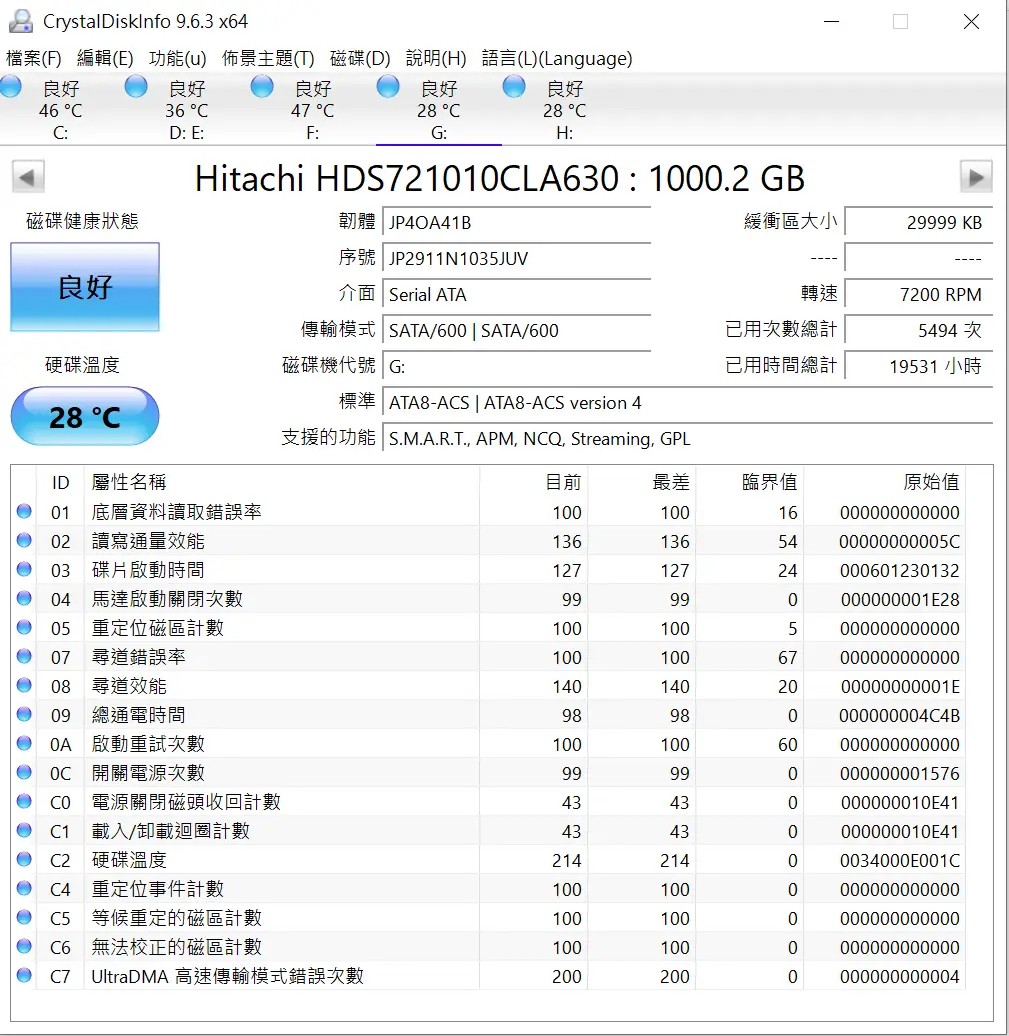Open the 語言(L)(Language) menu
Screen dimensions: 1009x1036
click(x=557, y=59)
